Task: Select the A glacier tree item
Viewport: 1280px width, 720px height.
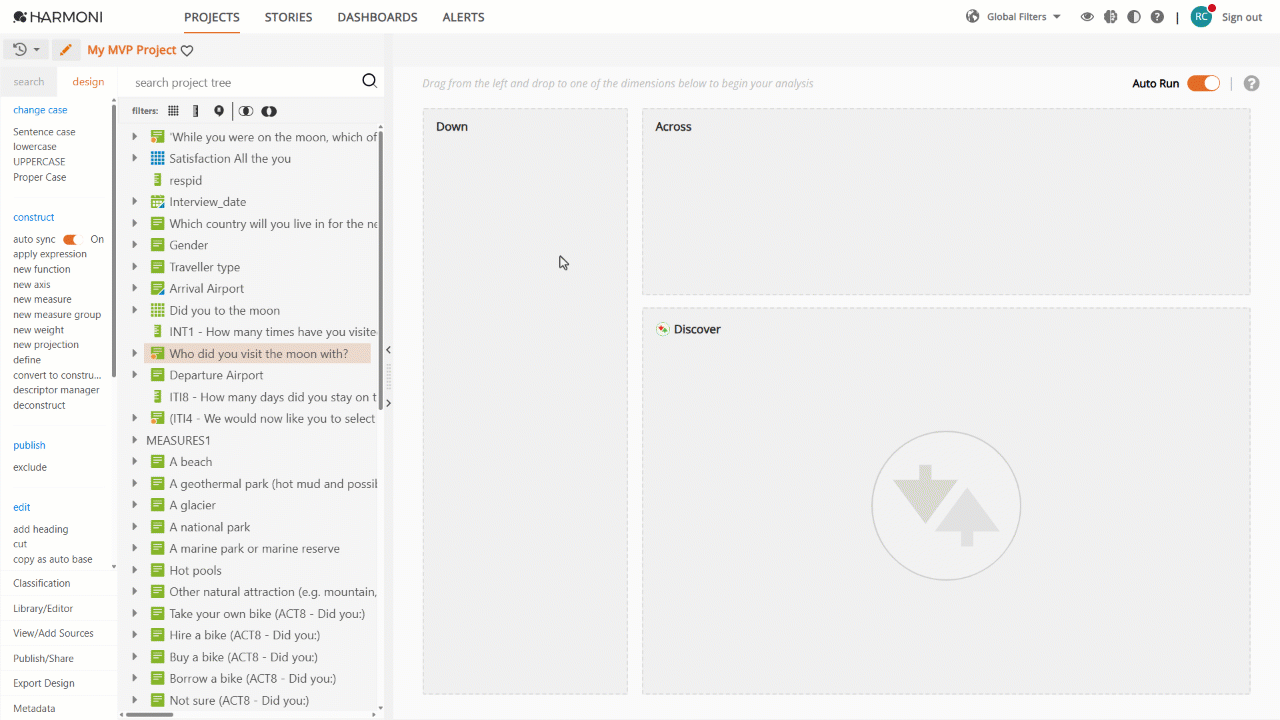Action: tap(193, 505)
